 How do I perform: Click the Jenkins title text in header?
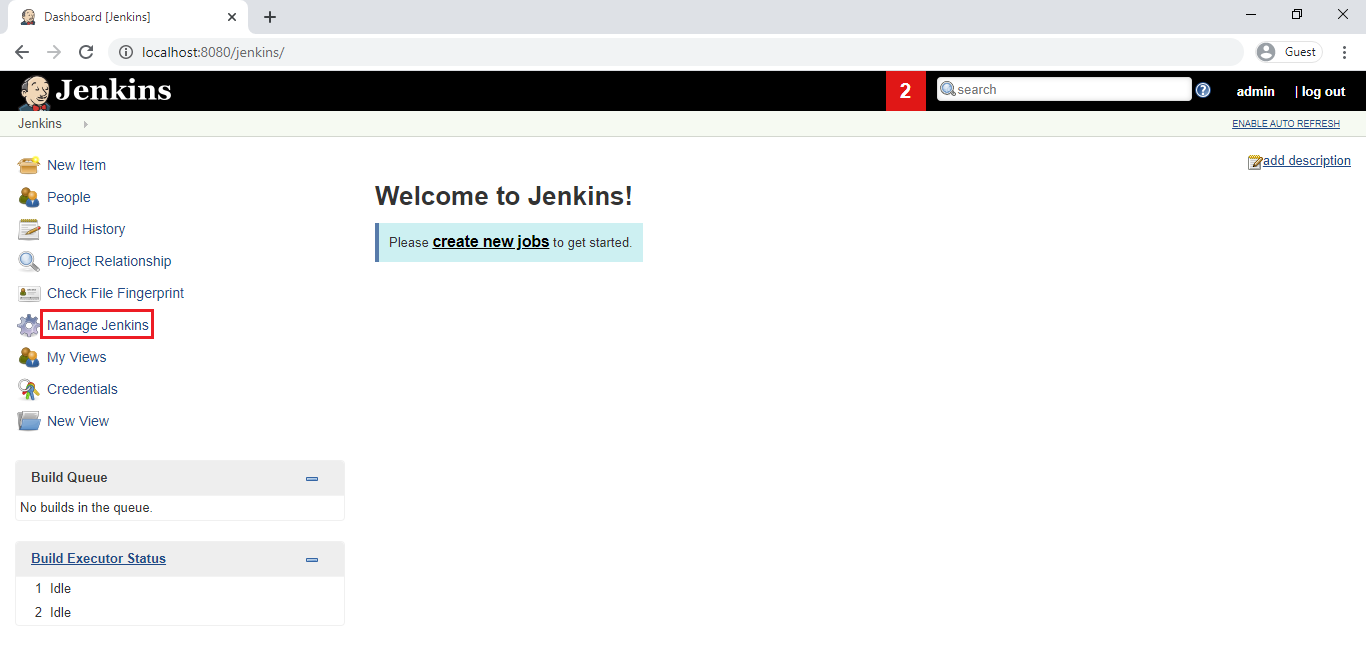[113, 91]
